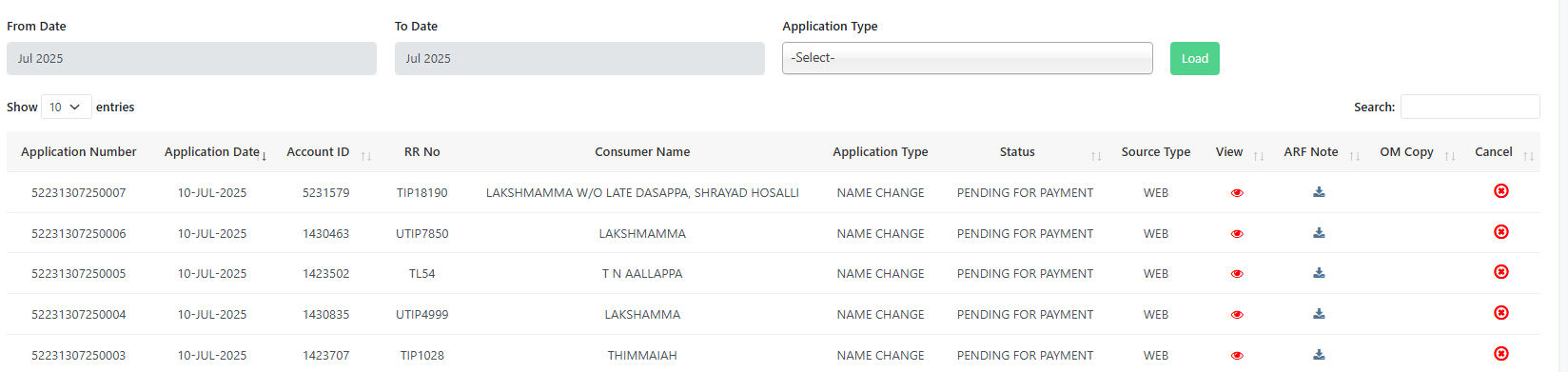Viewport: 1568px width, 372px height.
Task: Cancel application 52231307250006 with red X
Action: (x=1501, y=232)
